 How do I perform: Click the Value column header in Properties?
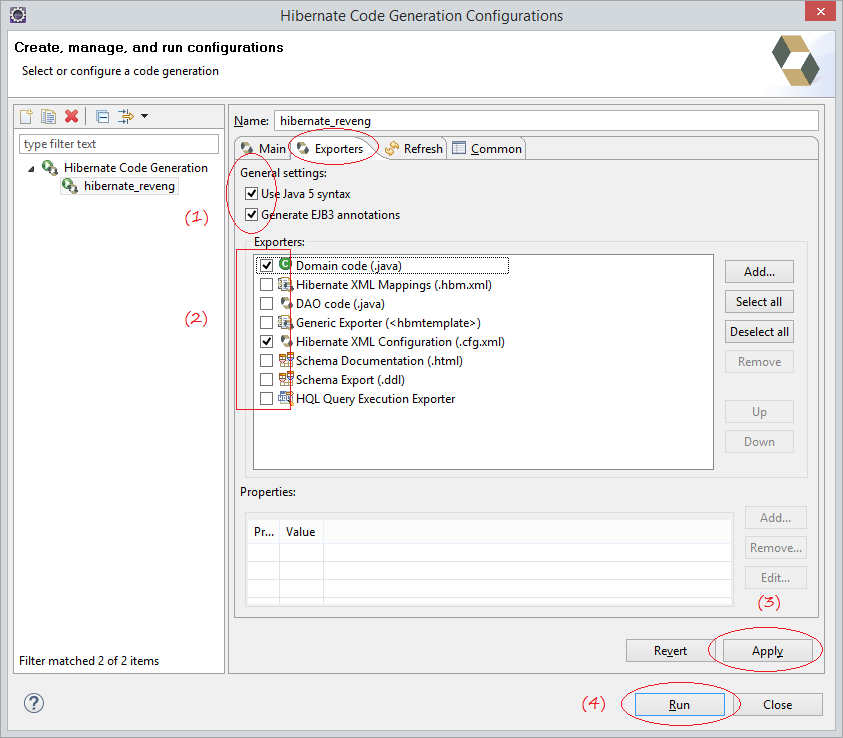tap(301, 532)
